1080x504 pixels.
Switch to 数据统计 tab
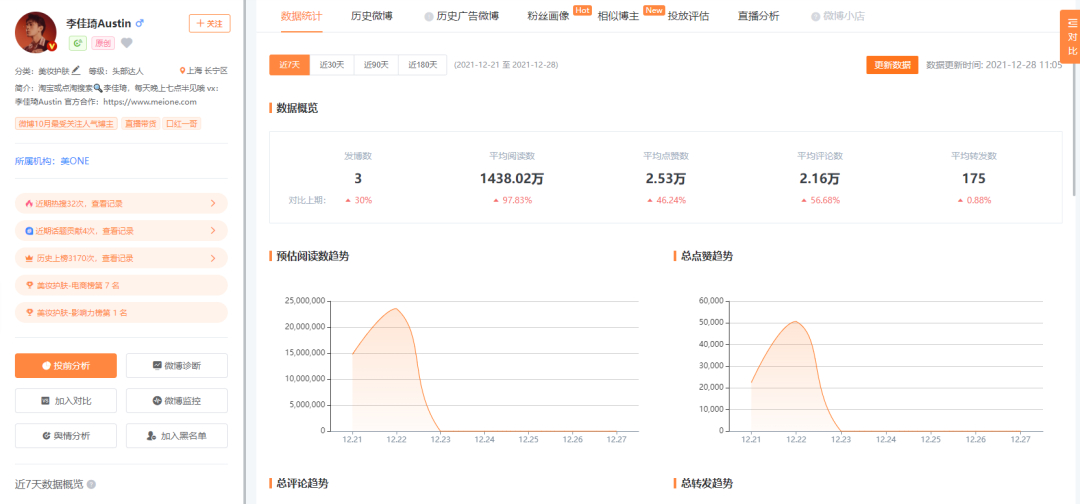(x=302, y=16)
